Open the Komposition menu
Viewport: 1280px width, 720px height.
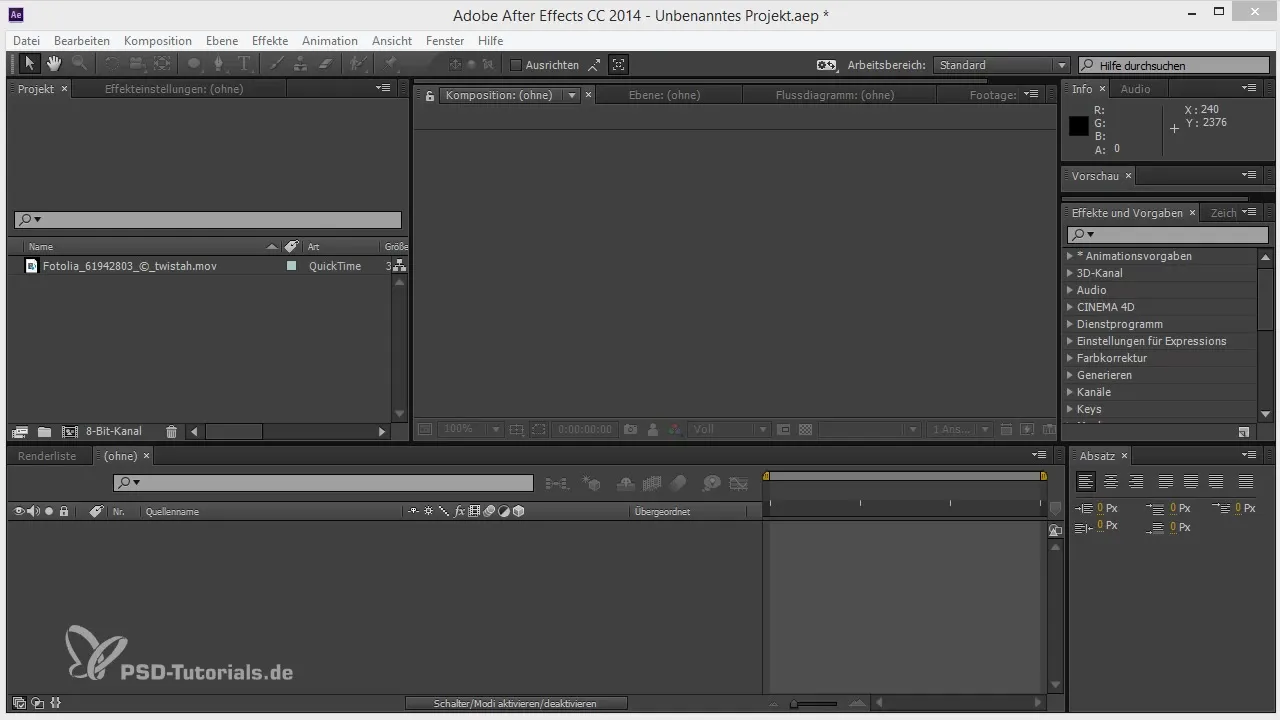coord(158,41)
